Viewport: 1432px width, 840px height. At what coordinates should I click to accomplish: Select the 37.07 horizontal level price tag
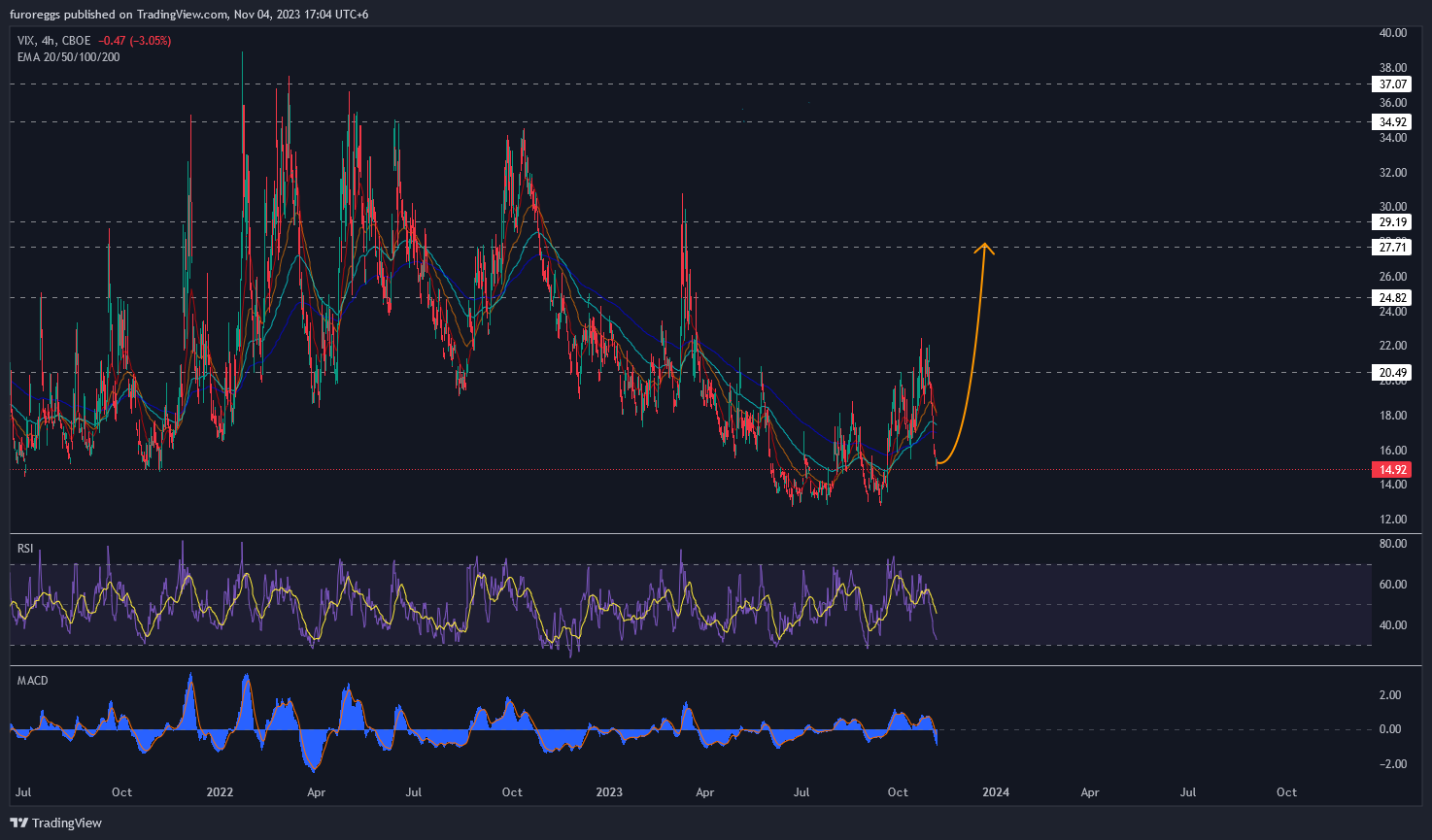click(x=1393, y=84)
